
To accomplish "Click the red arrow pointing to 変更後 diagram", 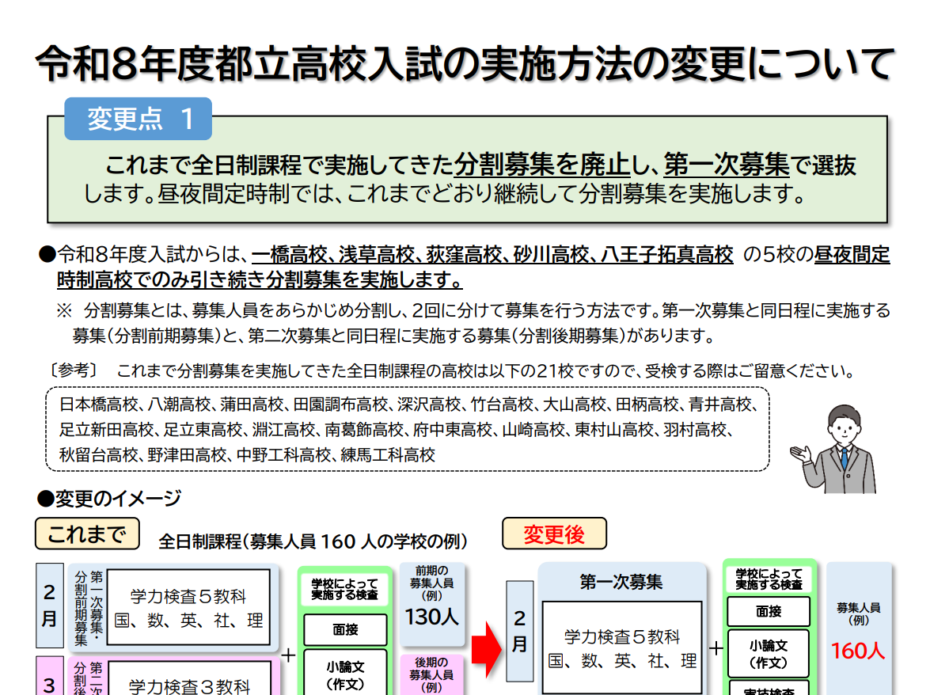I will [x=486, y=649].
